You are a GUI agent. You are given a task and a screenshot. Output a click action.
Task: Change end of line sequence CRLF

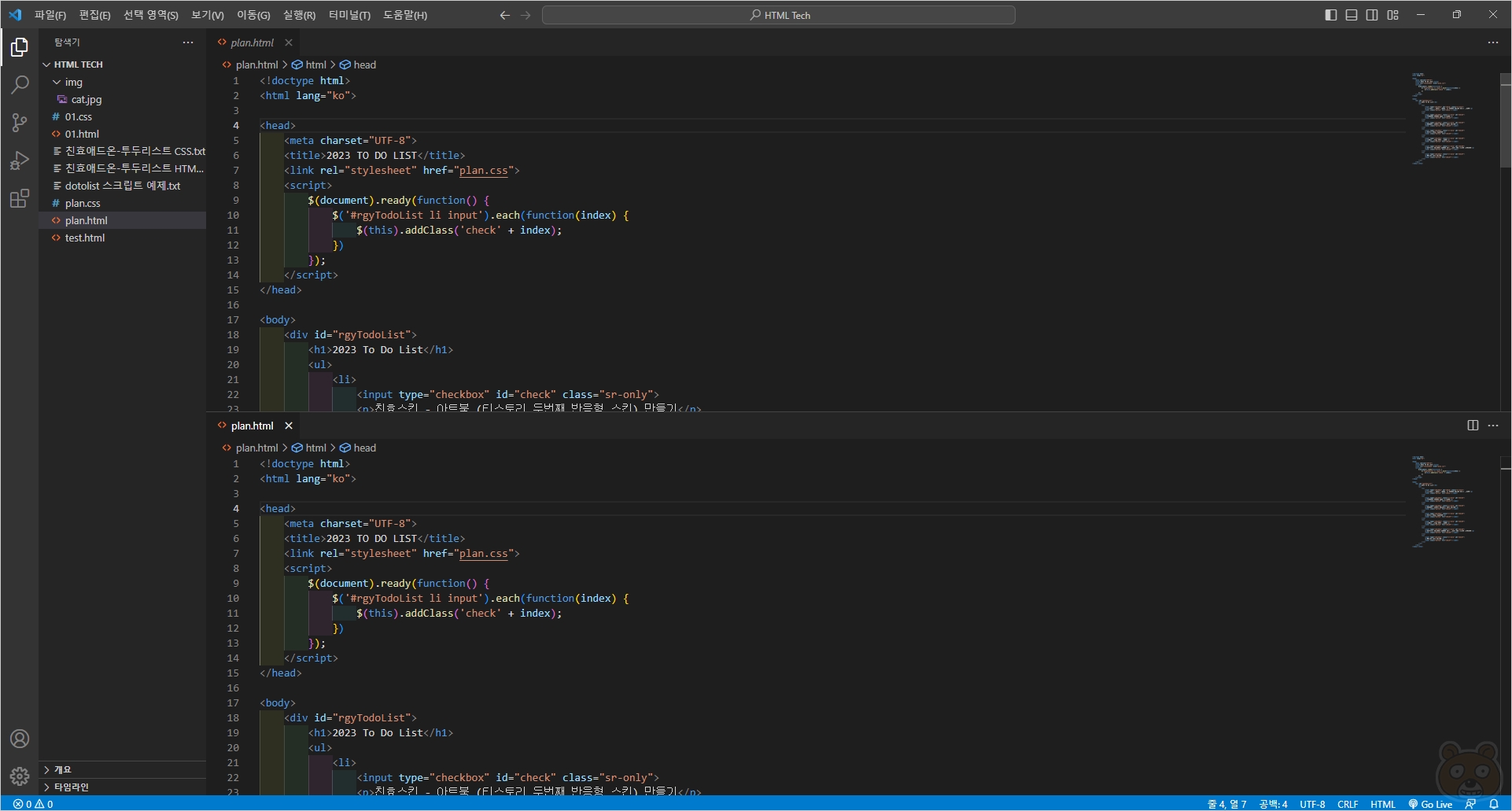point(1348,804)
